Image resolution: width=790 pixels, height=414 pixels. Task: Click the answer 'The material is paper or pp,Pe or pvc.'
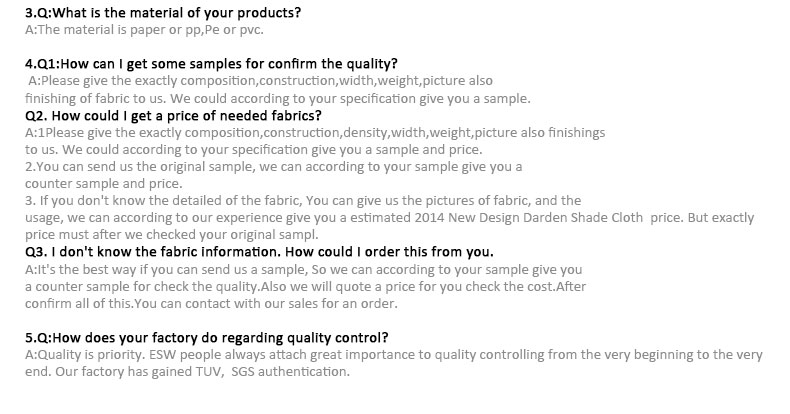coord(150,30)
